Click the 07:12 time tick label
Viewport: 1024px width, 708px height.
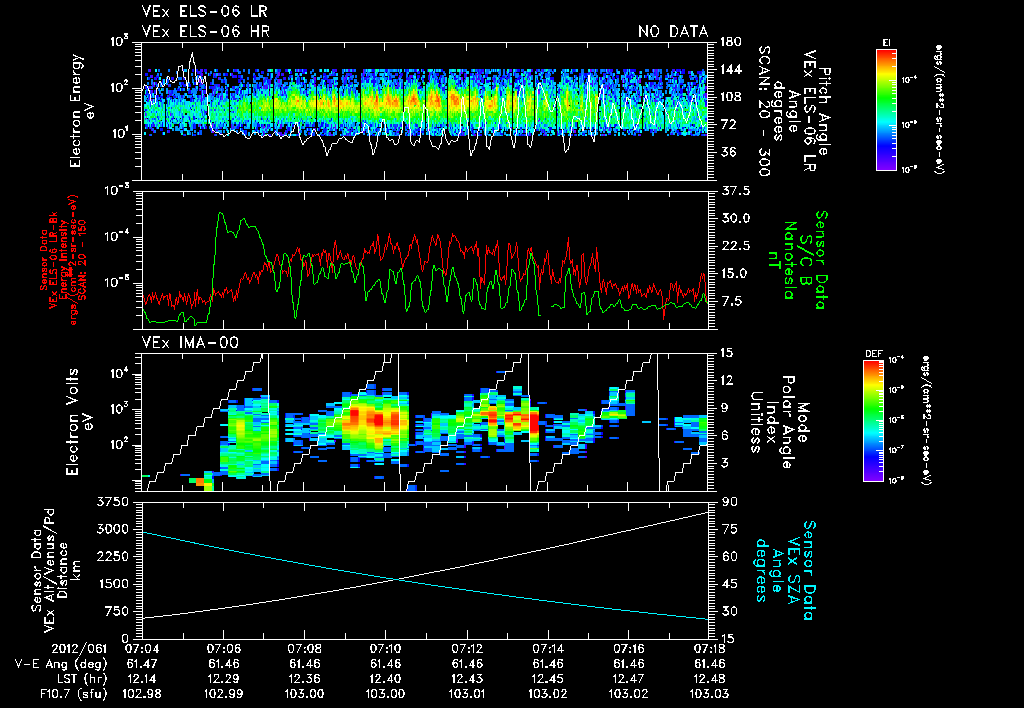point(466,649)
